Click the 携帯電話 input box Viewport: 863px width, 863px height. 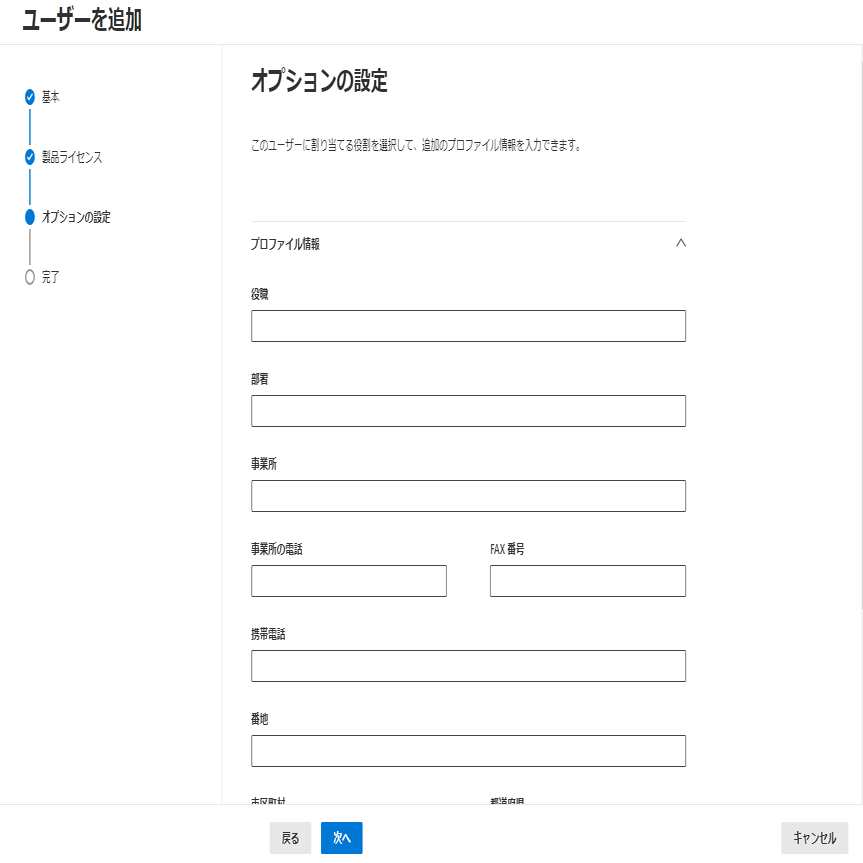[x=468, y=665]
